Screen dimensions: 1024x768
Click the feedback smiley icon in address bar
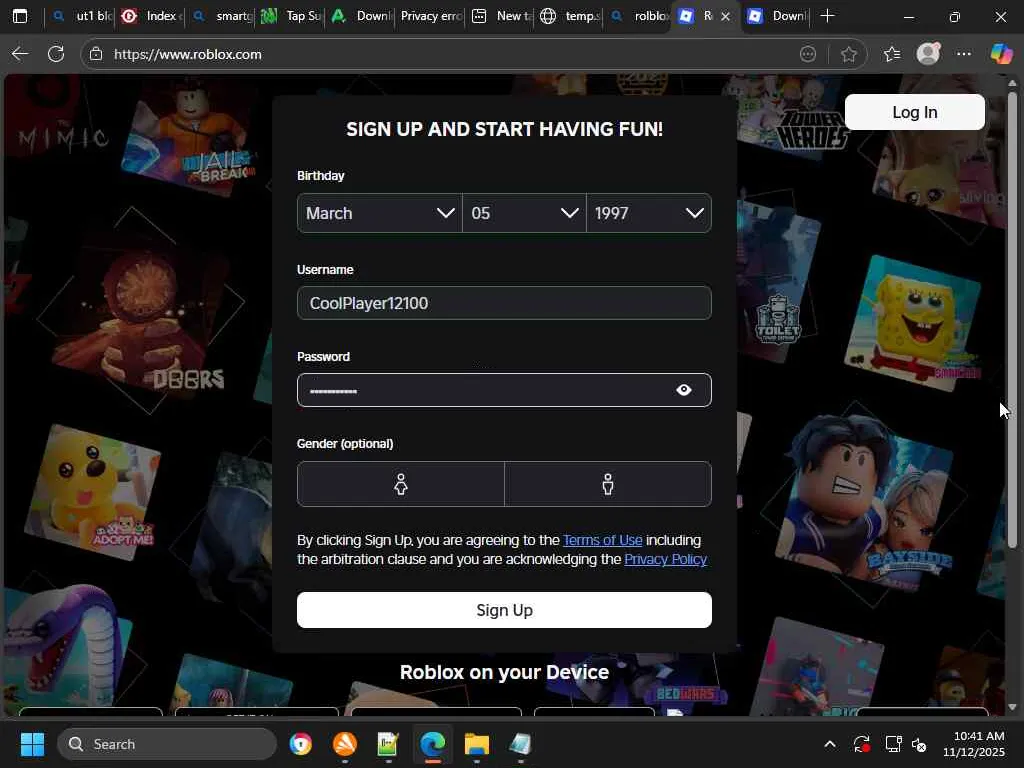808,54
